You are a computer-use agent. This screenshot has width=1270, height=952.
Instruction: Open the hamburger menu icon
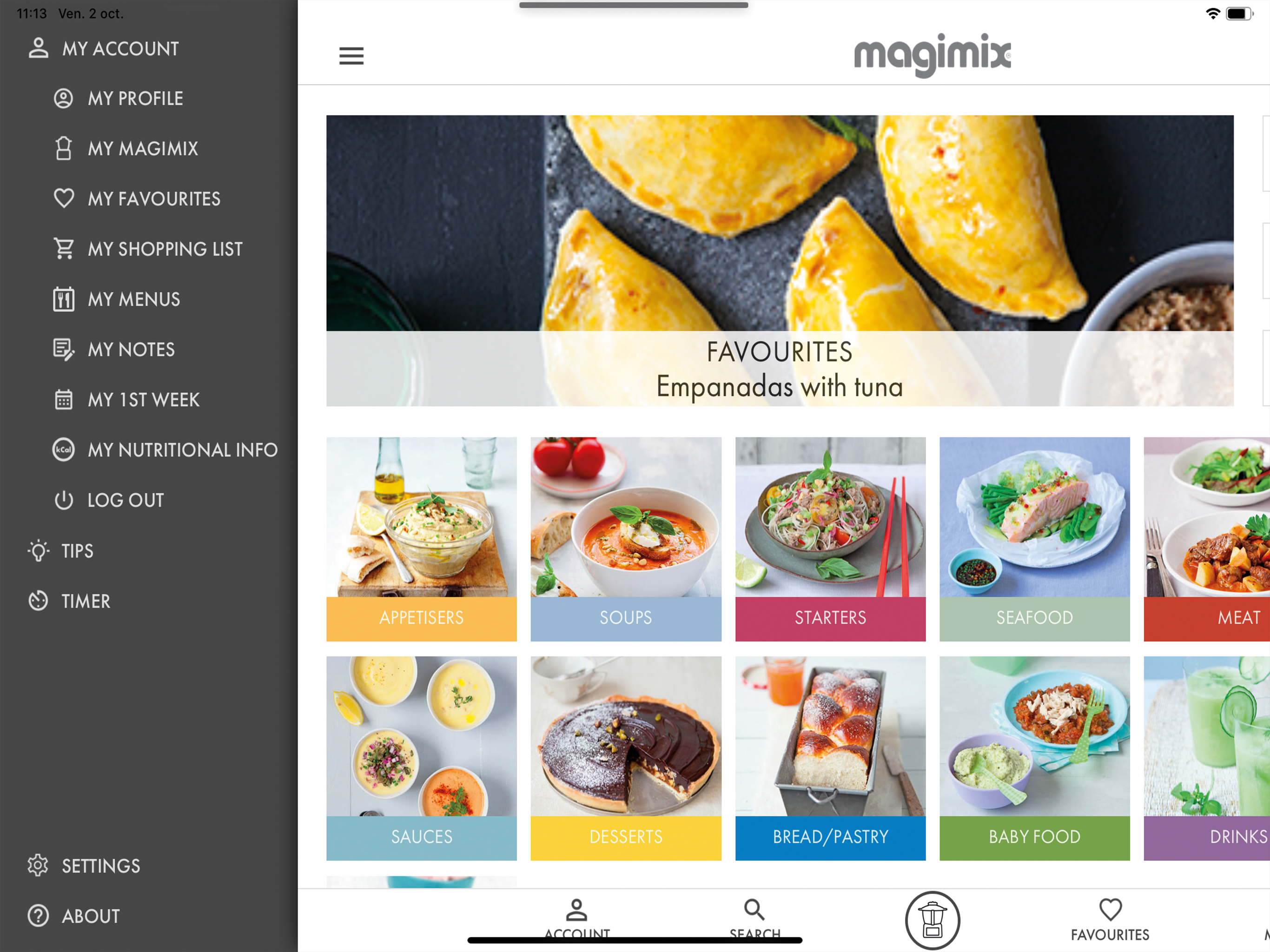tap(351, 56)
